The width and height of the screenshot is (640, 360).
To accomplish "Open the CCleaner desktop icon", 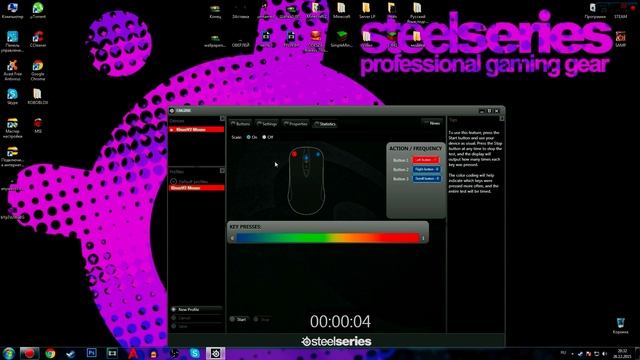I will pyautogui.click(x=38, y=39).
